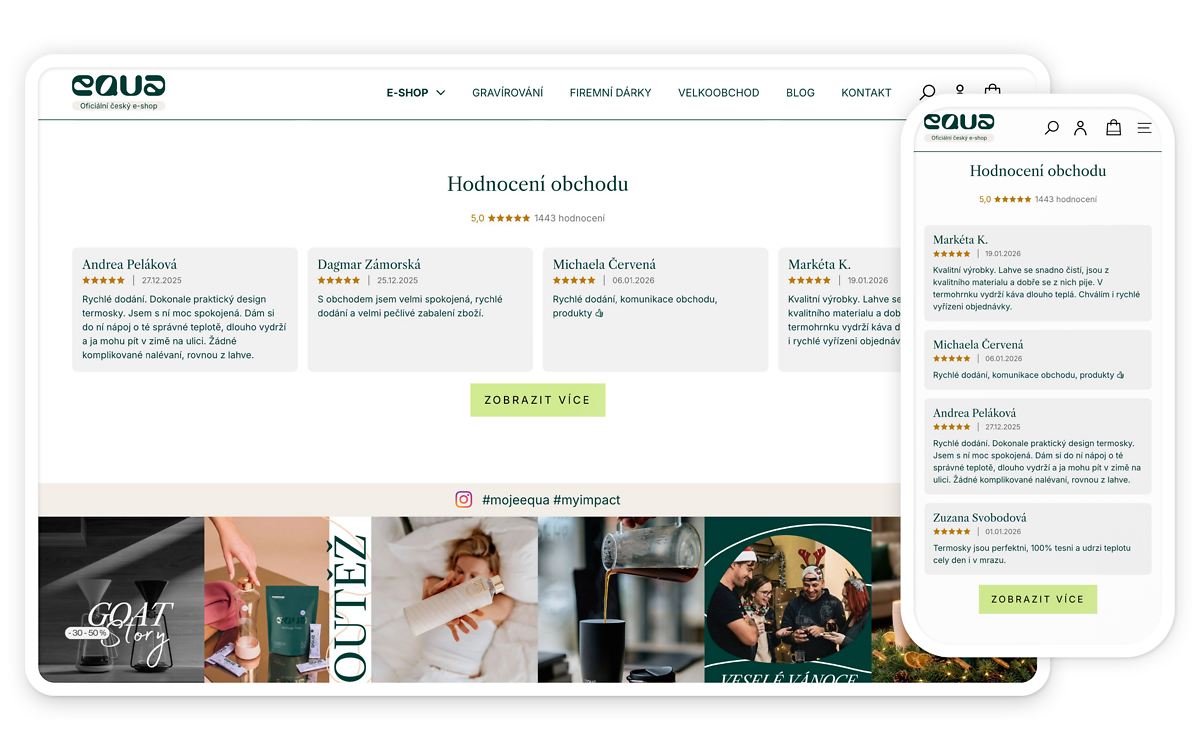This screenshot has width=1200, height=750.
Task: Click the mobile 1443 hodnocení rating summary
Action: tap(1038, 199)
